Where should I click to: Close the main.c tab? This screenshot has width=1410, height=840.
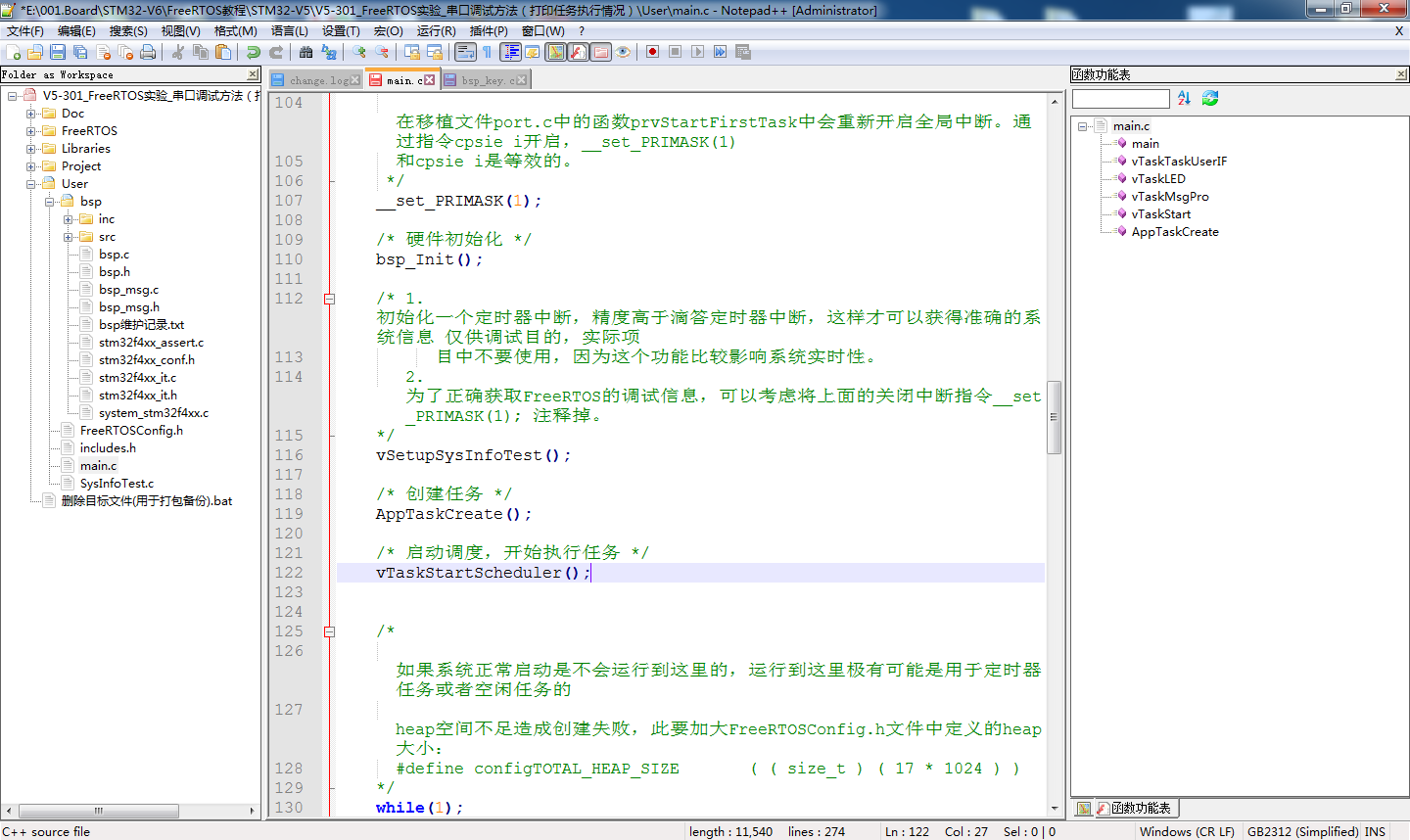[x=429, y=80]
